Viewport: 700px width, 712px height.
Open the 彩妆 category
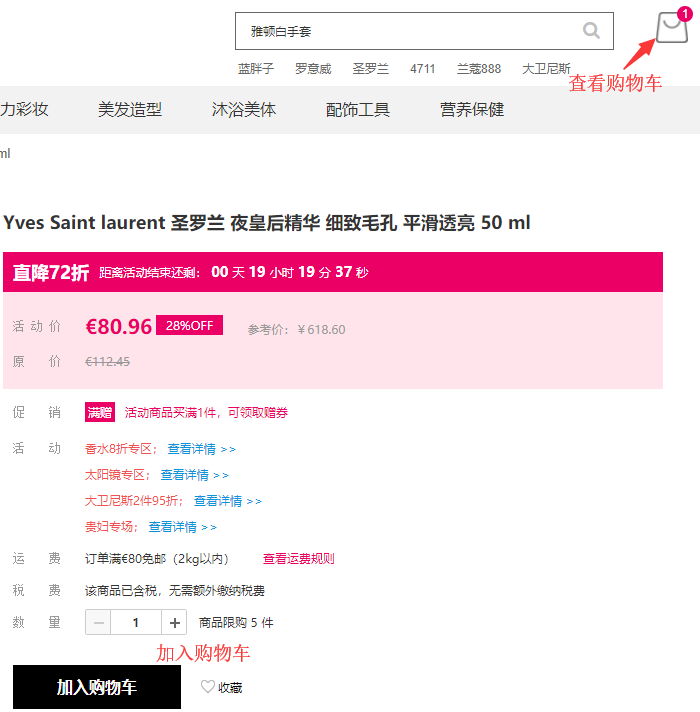24,109
